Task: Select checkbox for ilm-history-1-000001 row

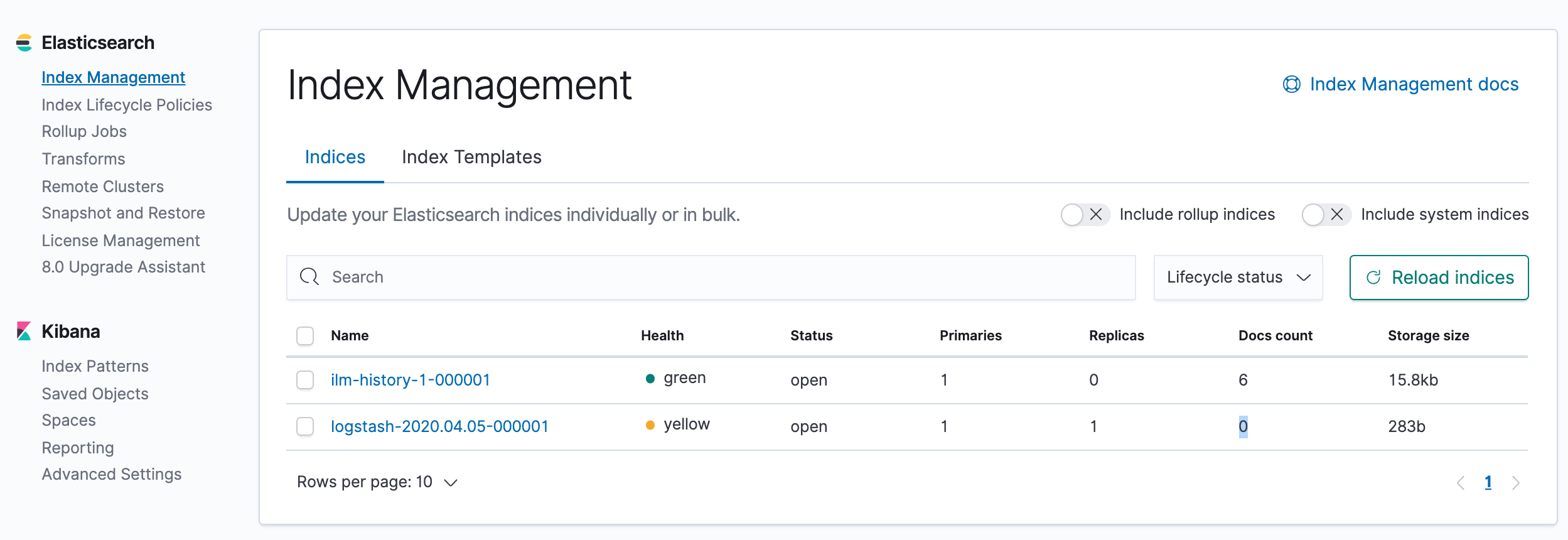Action: pyautogui.click(x=305, y=380)
